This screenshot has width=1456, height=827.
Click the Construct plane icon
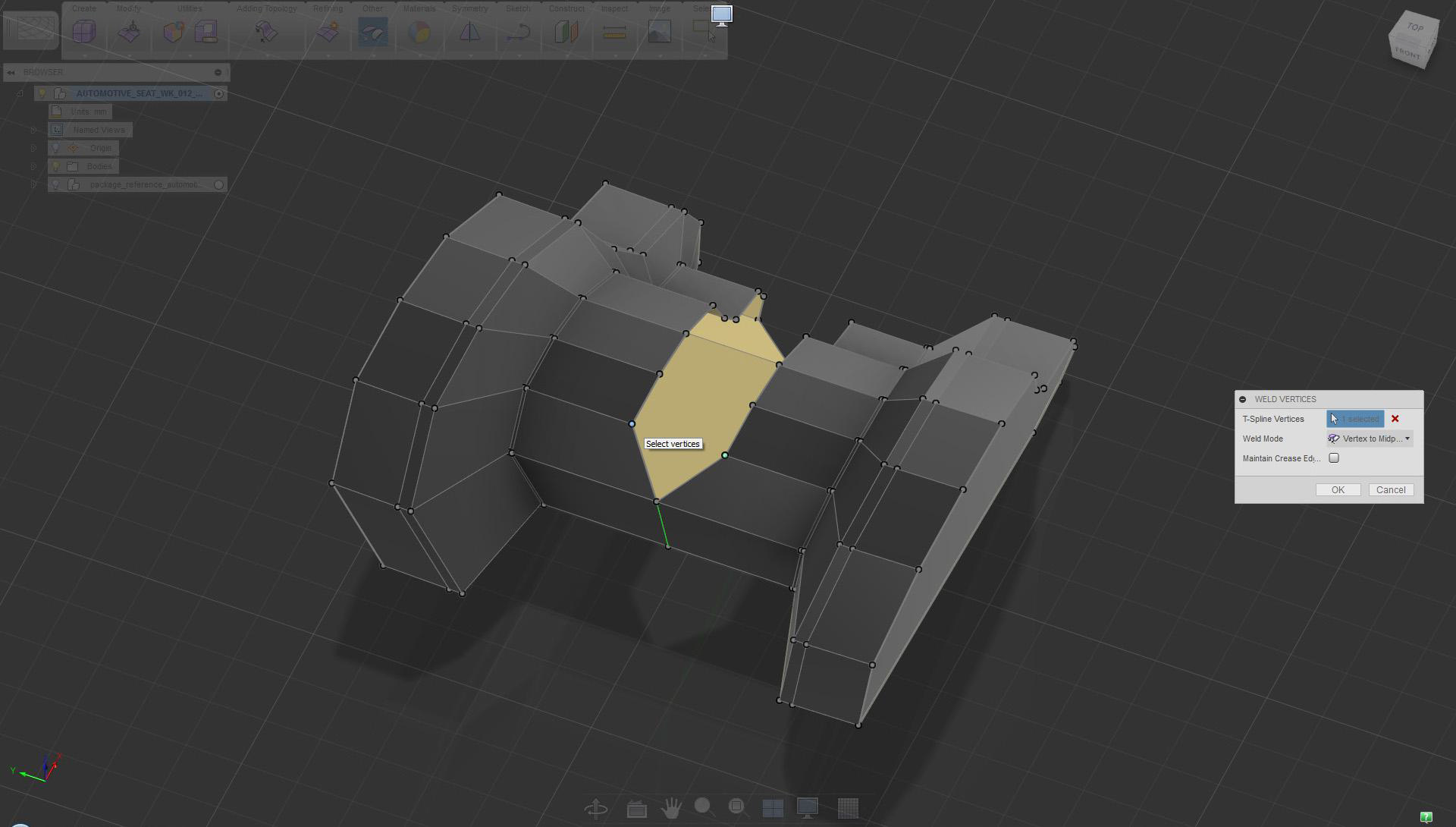(x=566, y=32)
